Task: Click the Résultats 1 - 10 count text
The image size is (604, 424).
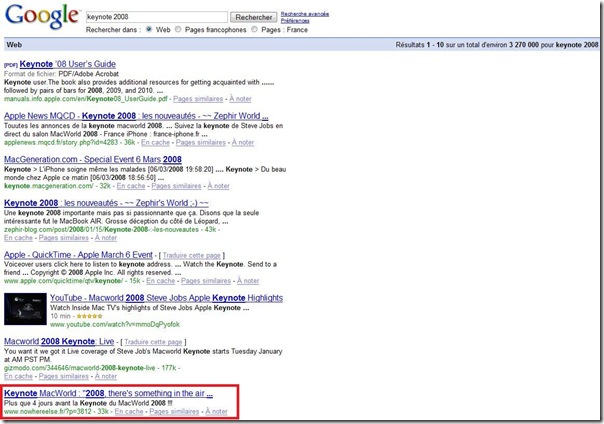Action: (497, 45)
